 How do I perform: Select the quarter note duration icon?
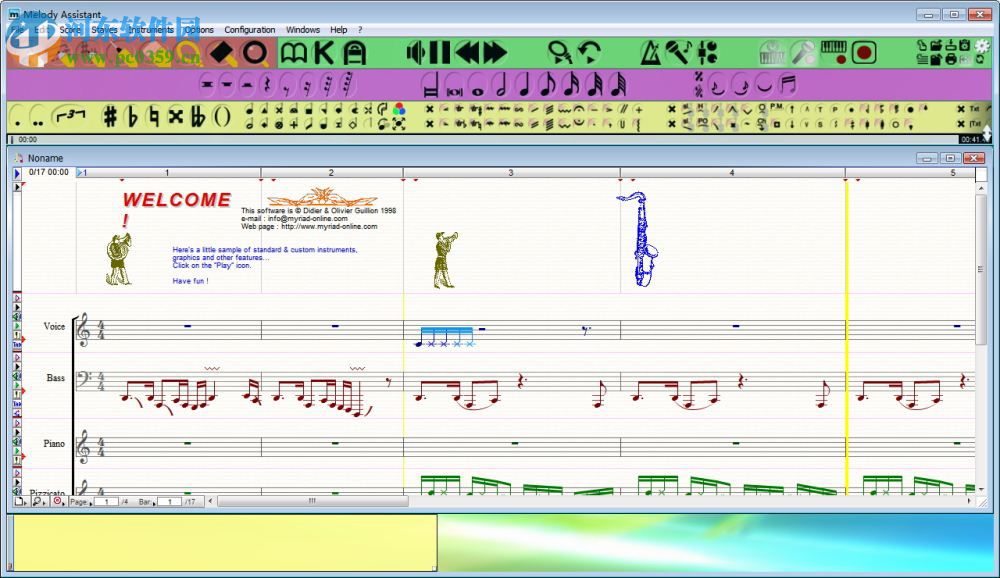click(x=526, y=85)
